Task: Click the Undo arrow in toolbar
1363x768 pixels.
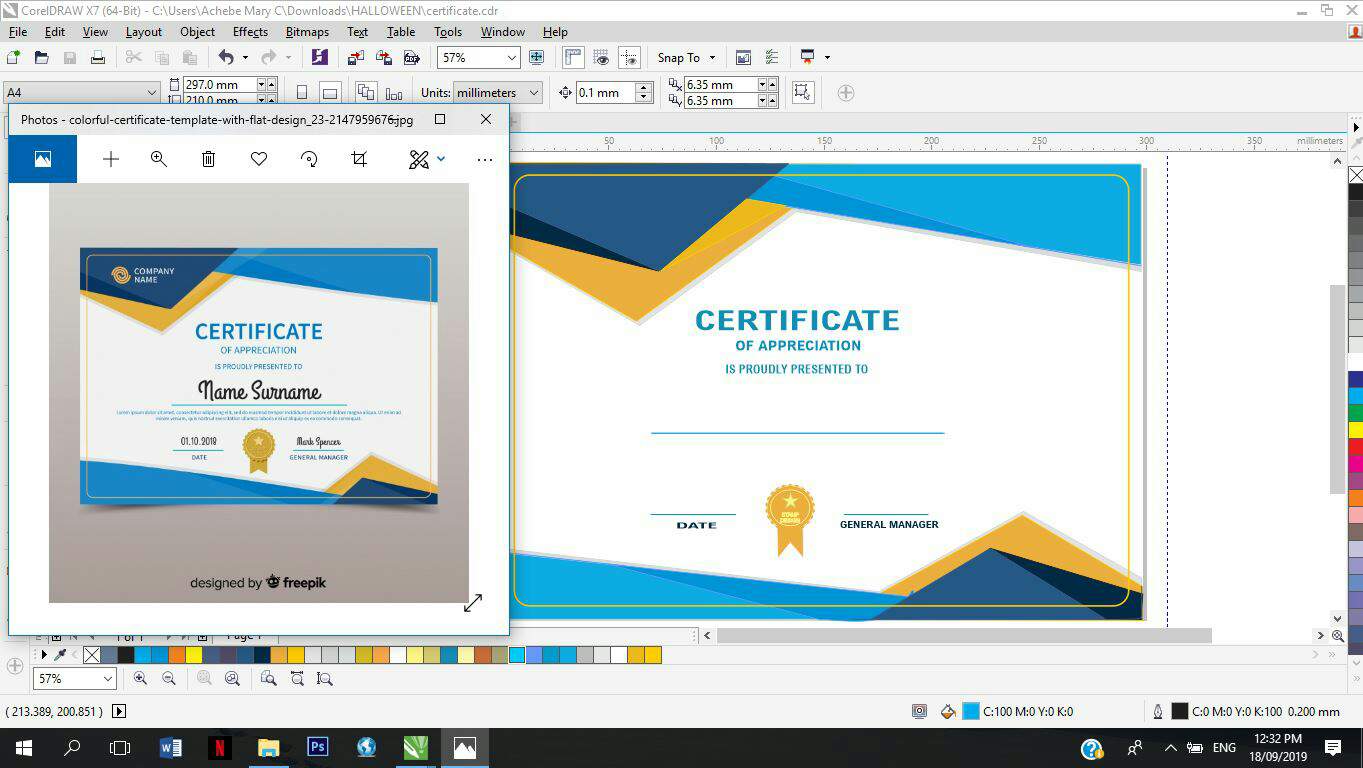Action: click(x=226, y=58)
